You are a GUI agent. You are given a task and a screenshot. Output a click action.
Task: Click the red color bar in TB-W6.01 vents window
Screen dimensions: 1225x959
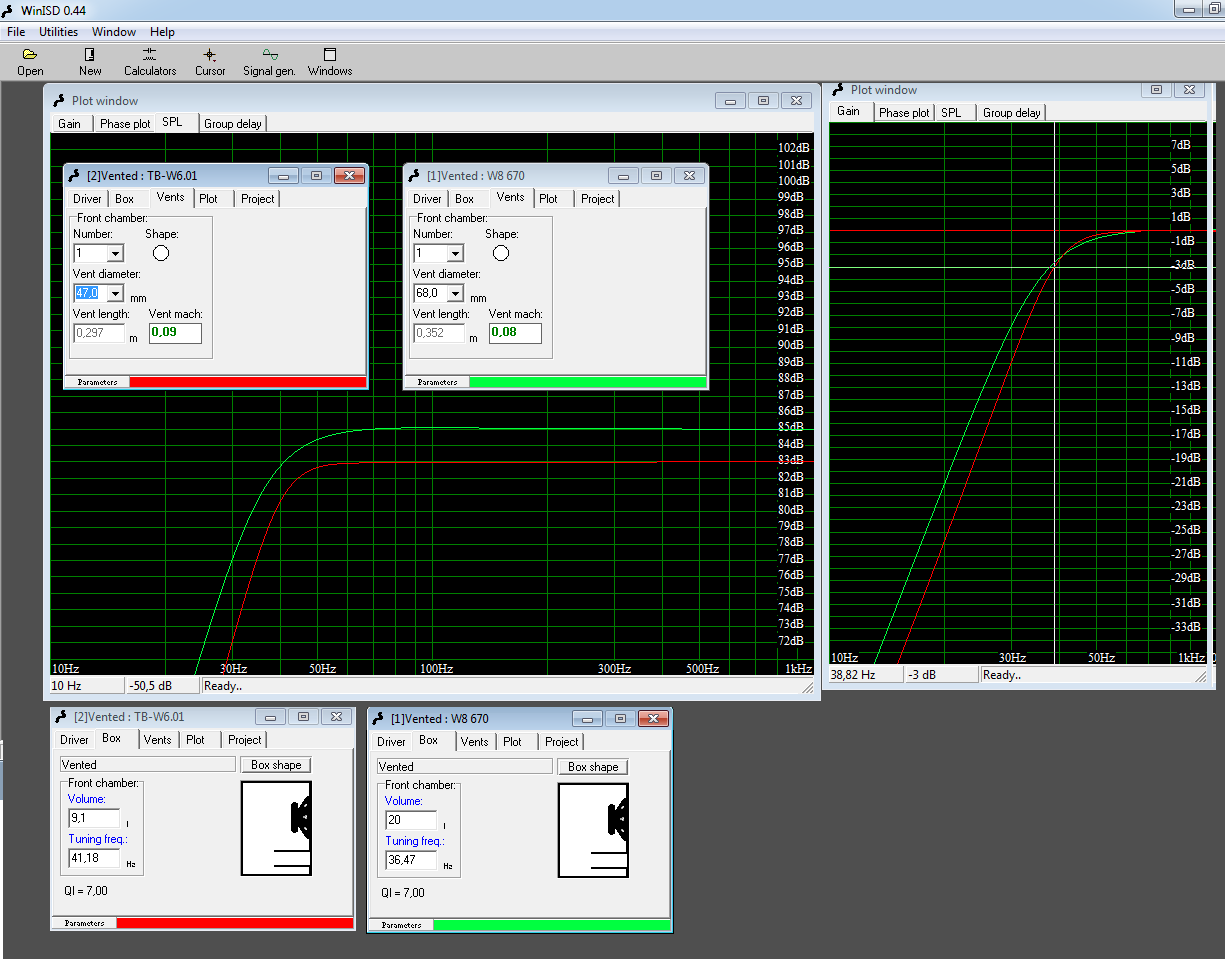point(248,382)
